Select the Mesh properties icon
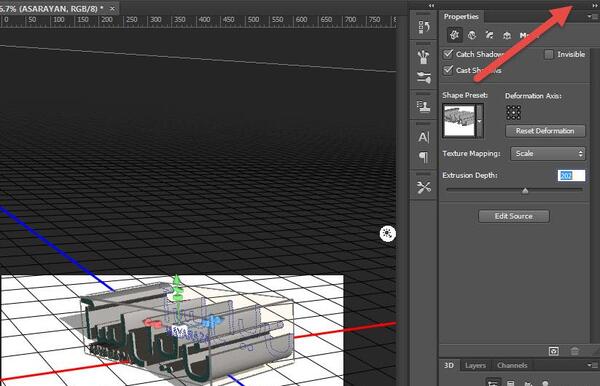 [x=455, y=35]
